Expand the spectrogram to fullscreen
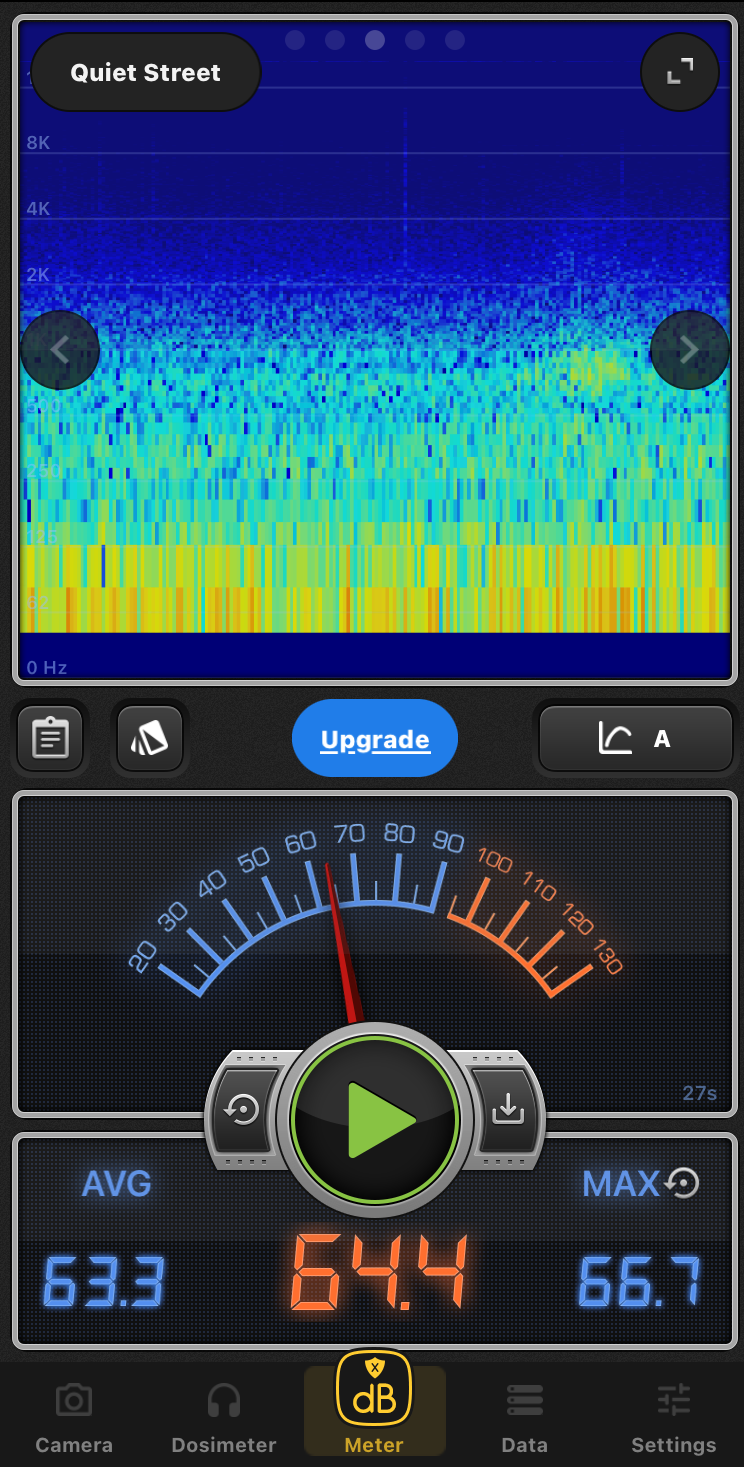The image size is (744, 1467). [x=680, y=72]
